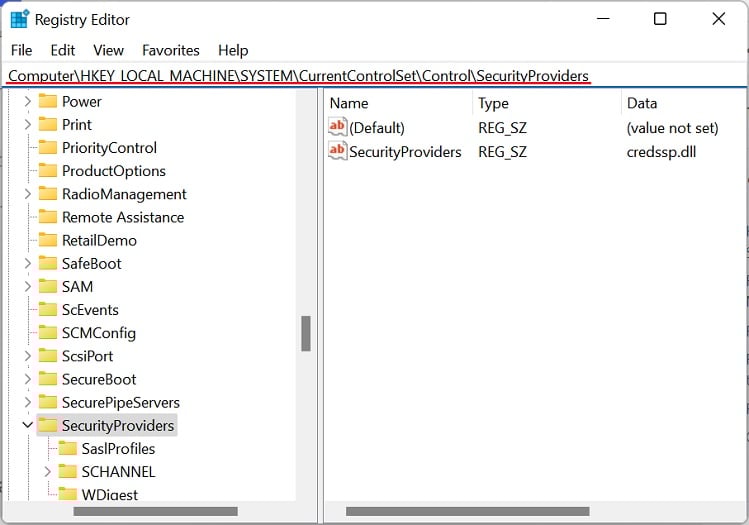Select the PriorityControl label
The width and height of the screenshot is (749, 525).
click(x=109, y=148)
